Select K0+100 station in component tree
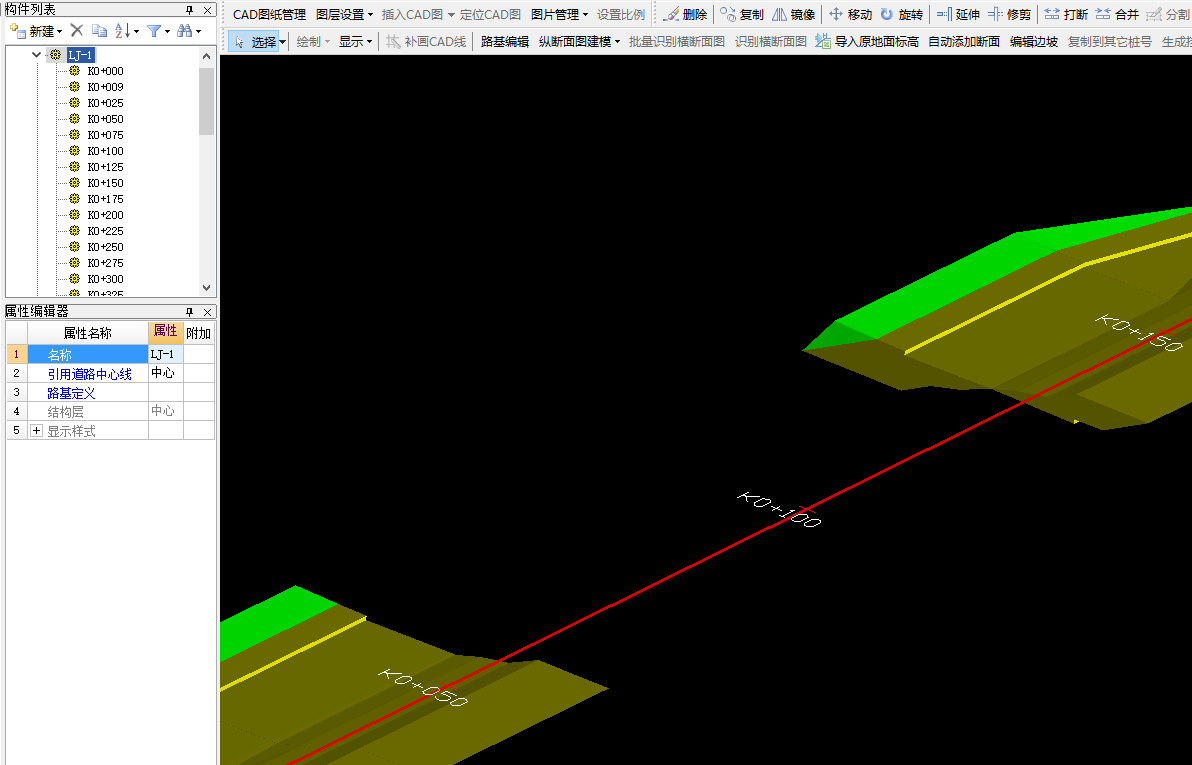 [105, 151]
